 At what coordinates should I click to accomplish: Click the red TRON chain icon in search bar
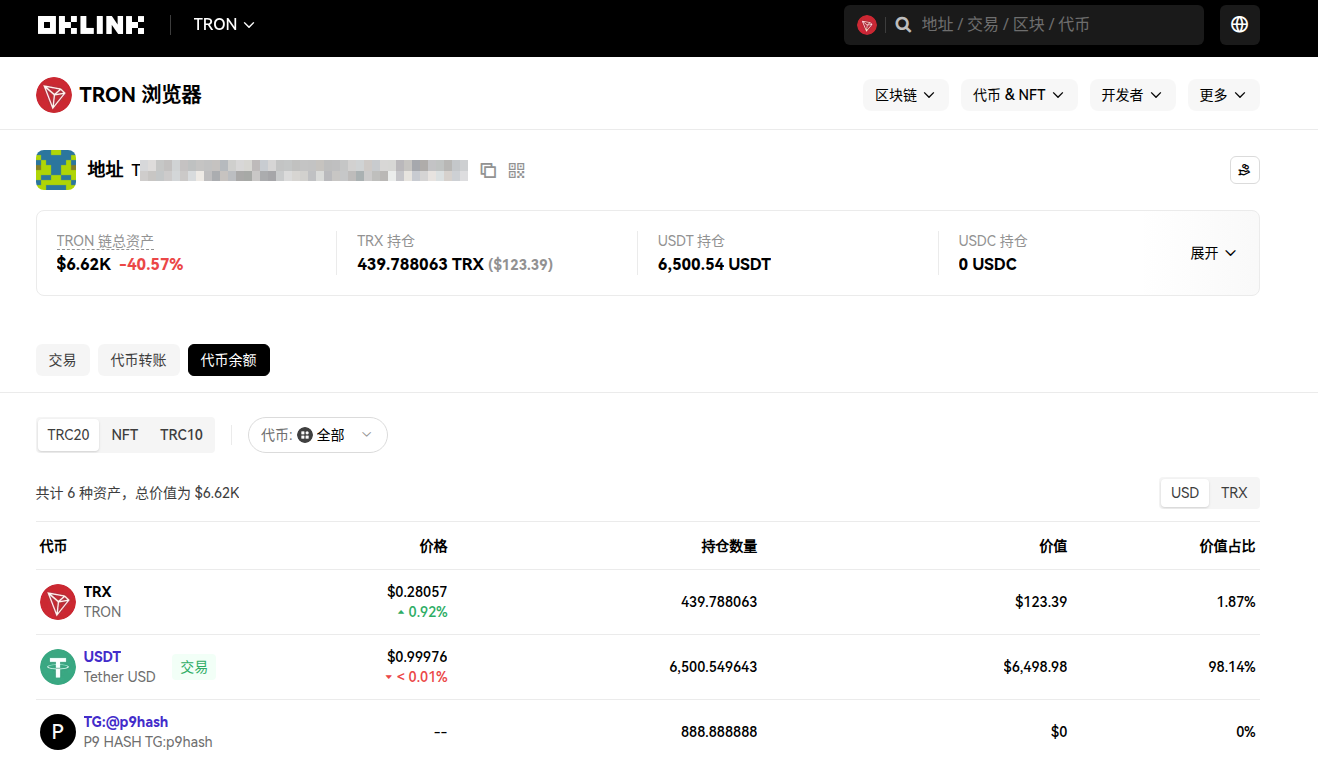tap(867, 25)
